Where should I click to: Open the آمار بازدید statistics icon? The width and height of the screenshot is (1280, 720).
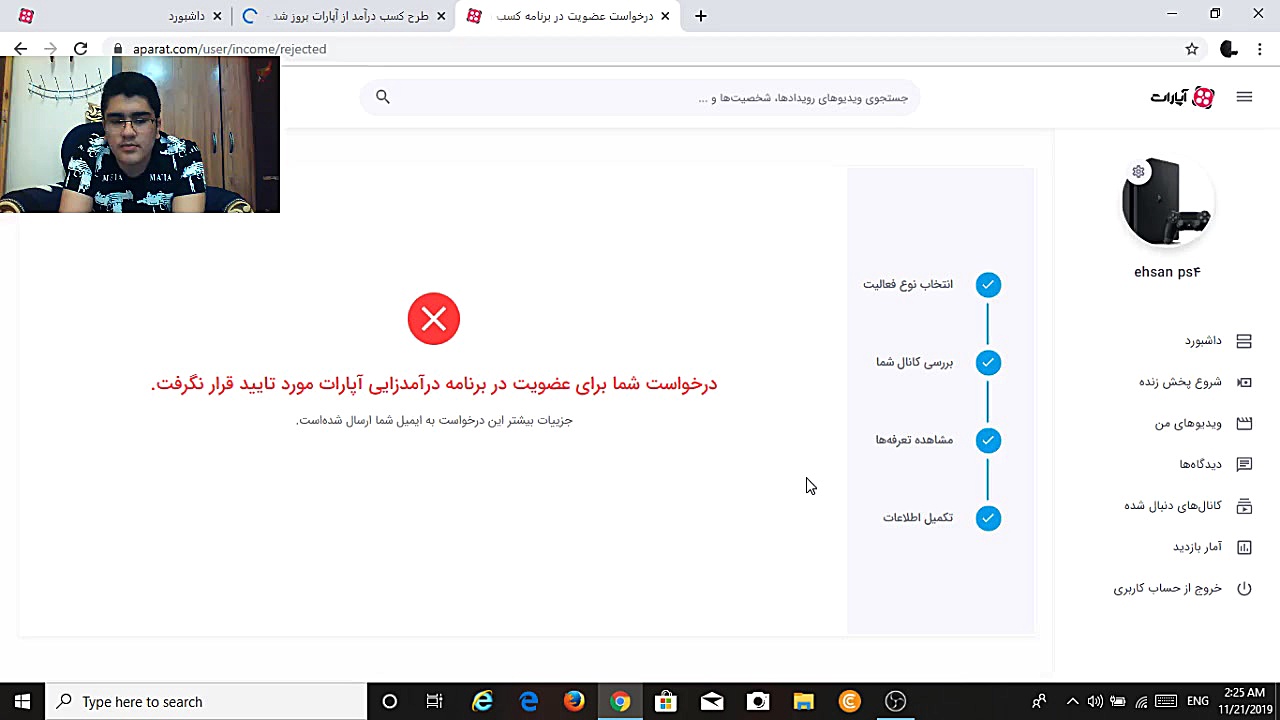1244,547
